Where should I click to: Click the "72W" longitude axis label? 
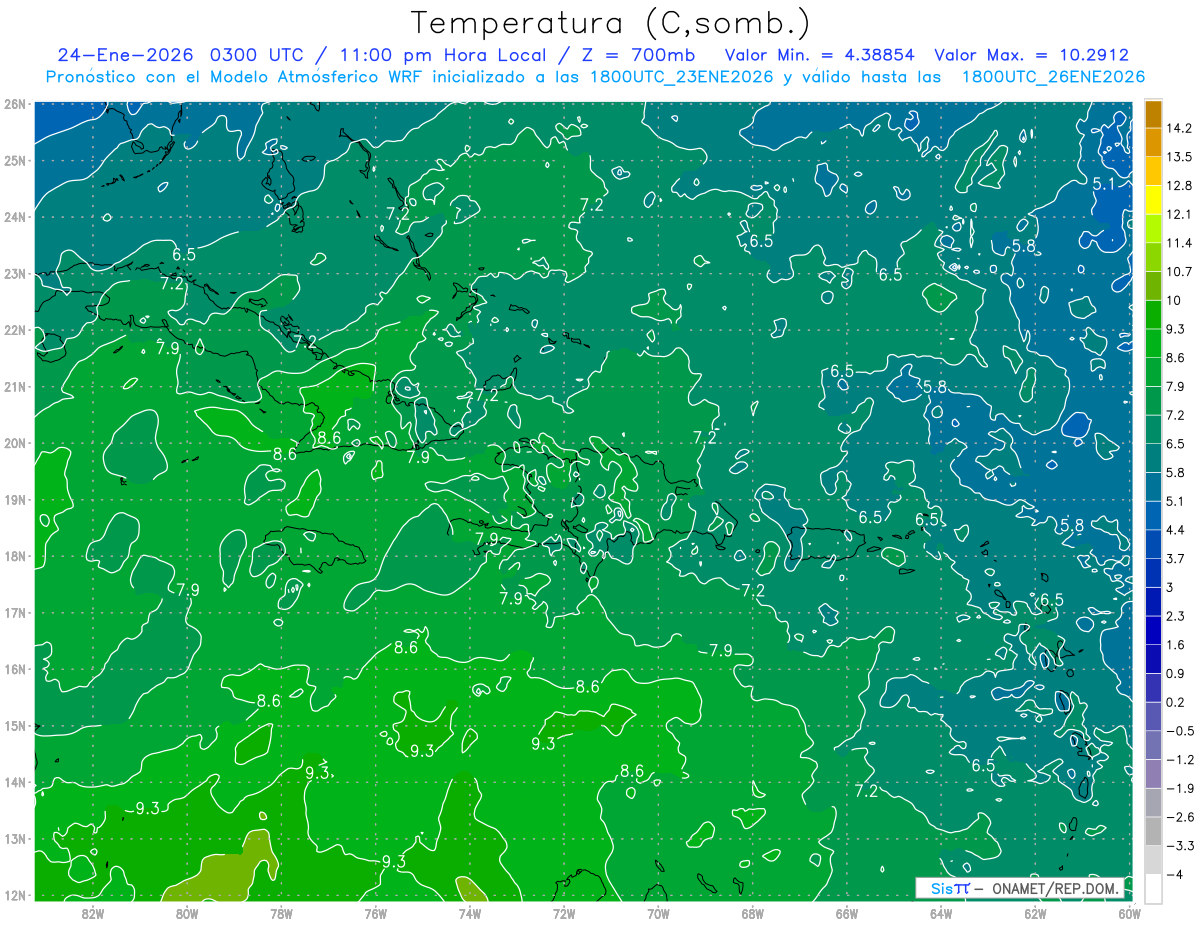(564, 912)
